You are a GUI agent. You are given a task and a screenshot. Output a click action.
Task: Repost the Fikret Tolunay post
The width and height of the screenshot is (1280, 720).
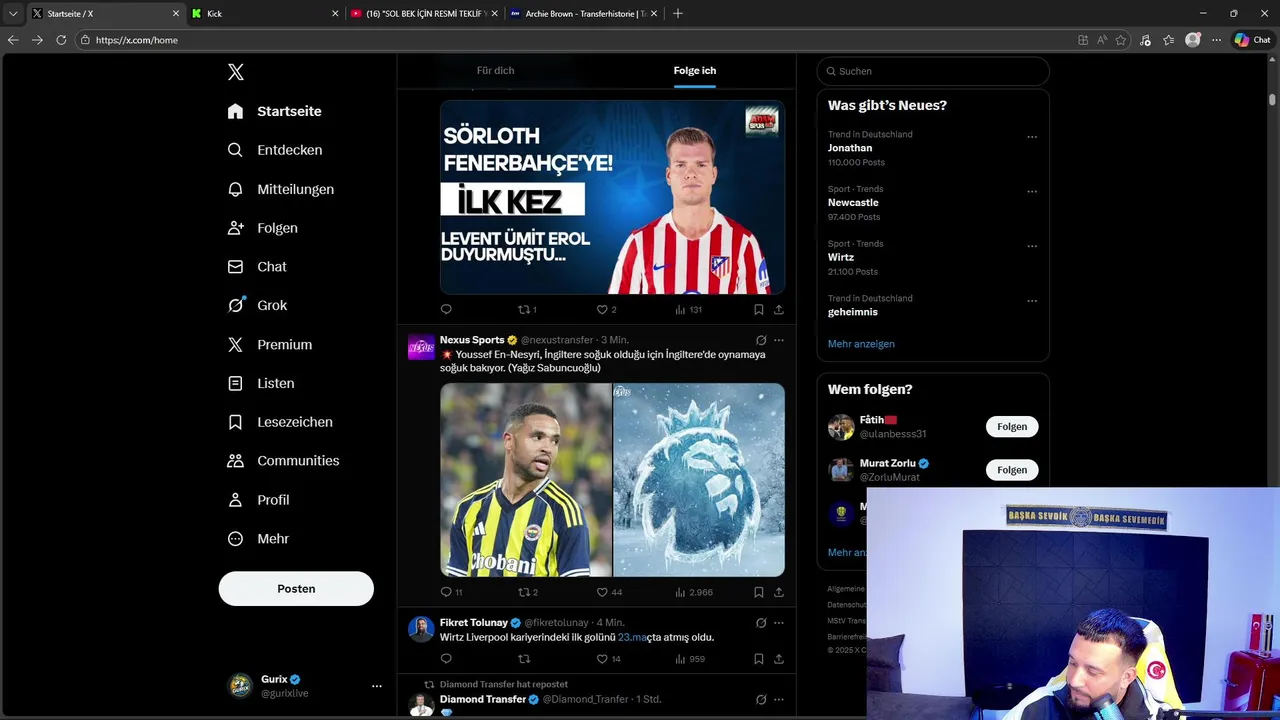523,659
